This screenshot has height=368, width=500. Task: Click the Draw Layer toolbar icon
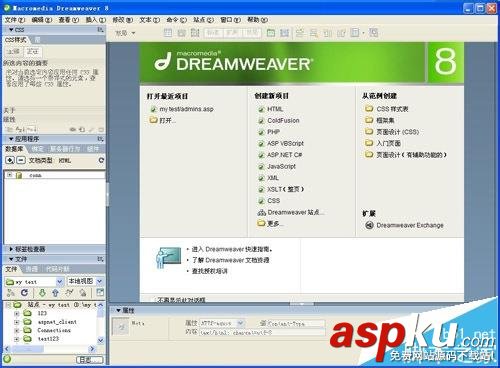(195, 33)
